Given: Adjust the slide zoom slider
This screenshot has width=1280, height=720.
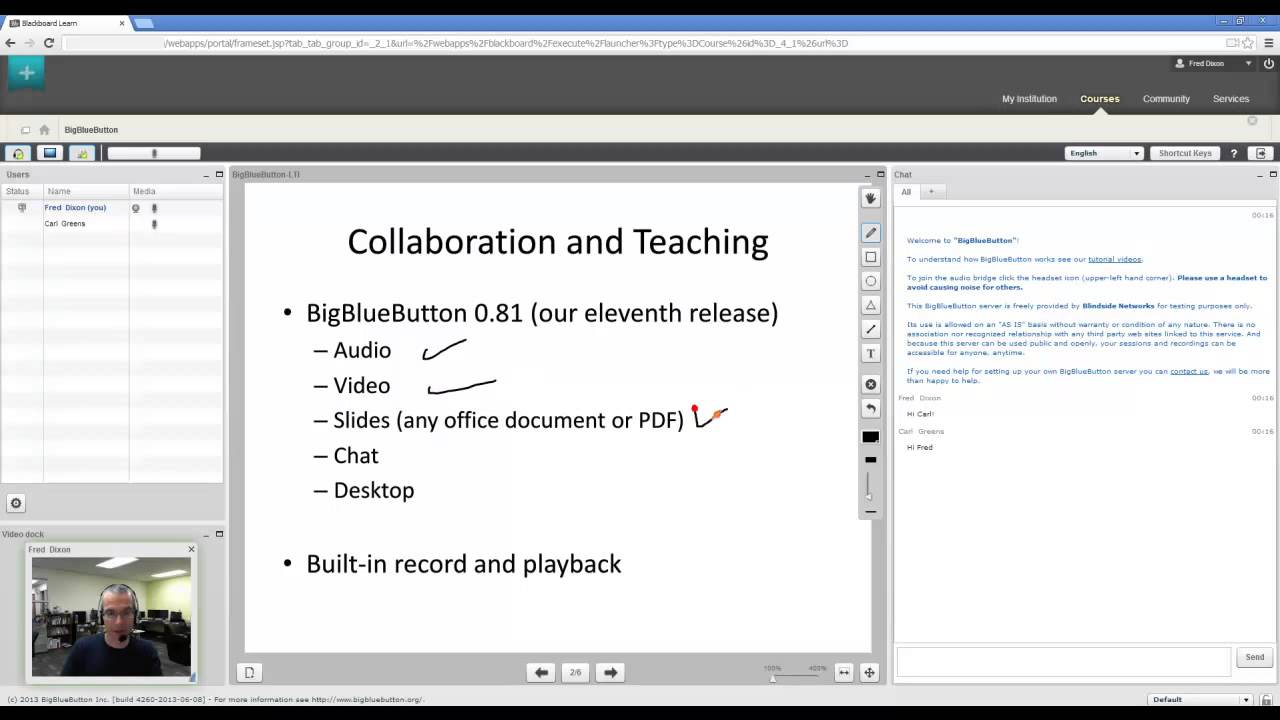Looking at the screenshot, I should (x=795, y=677).
